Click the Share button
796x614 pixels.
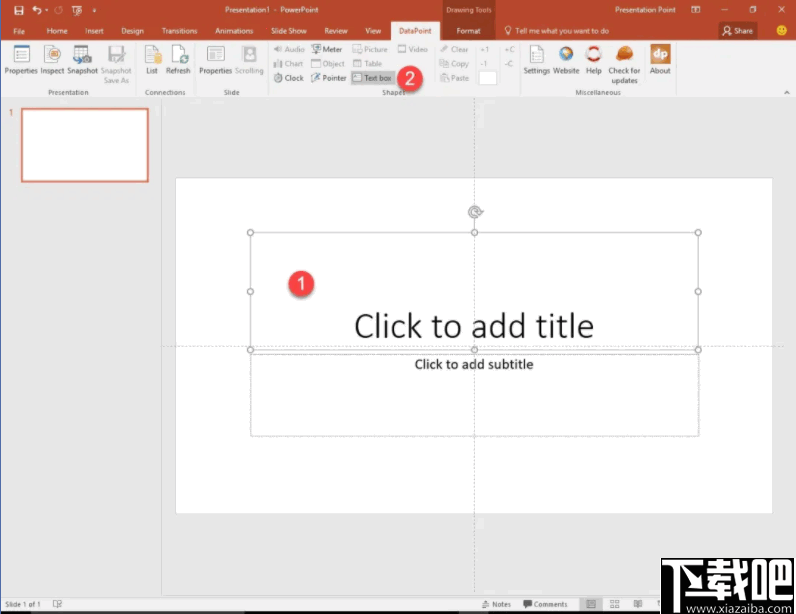point(738,31)
